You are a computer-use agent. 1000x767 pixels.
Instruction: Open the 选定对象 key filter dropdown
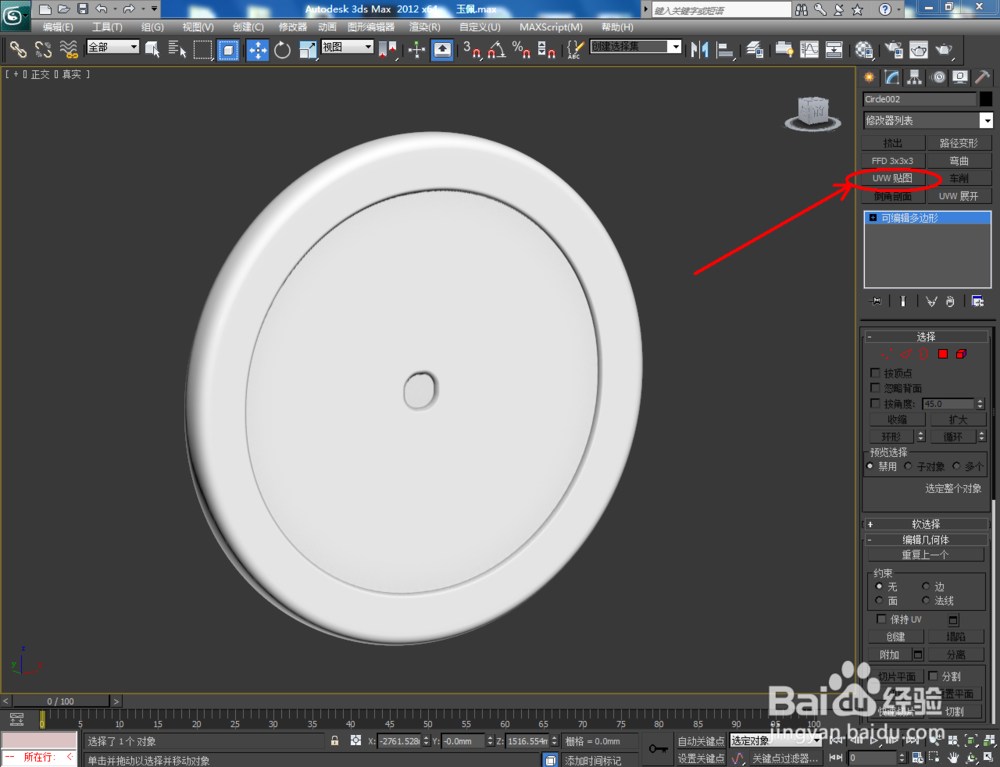pyautogui.click(x=776, y=740)
